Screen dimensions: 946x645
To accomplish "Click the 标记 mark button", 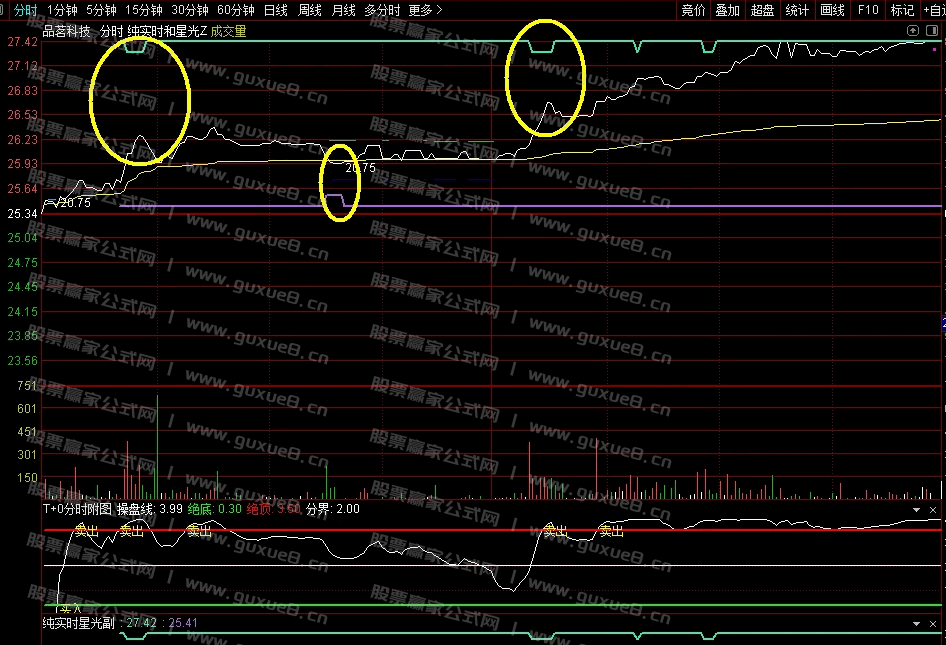I will 902,10.
